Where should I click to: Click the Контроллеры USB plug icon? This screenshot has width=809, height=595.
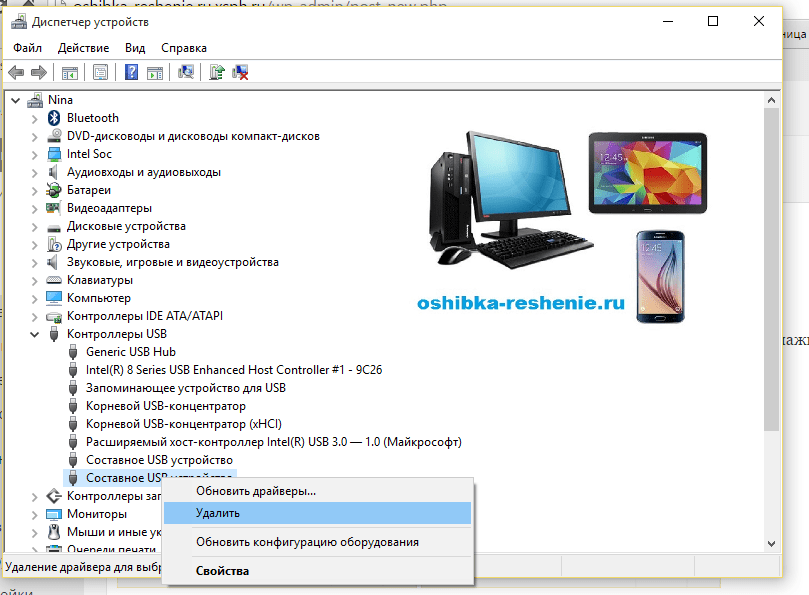tap(54, 334)
